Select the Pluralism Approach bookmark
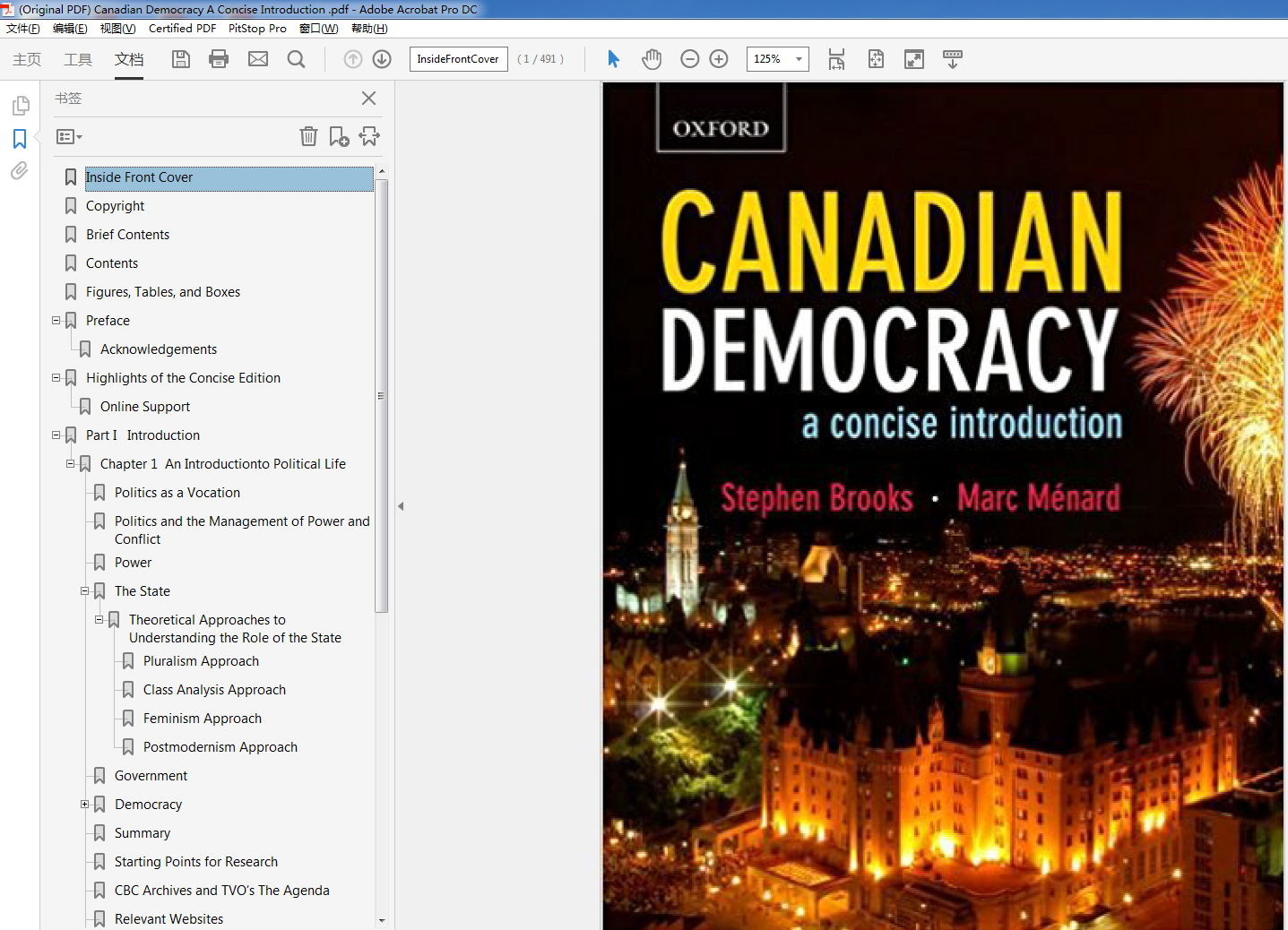The height and width of the screenshot is (930, 1288). point(201,661)
